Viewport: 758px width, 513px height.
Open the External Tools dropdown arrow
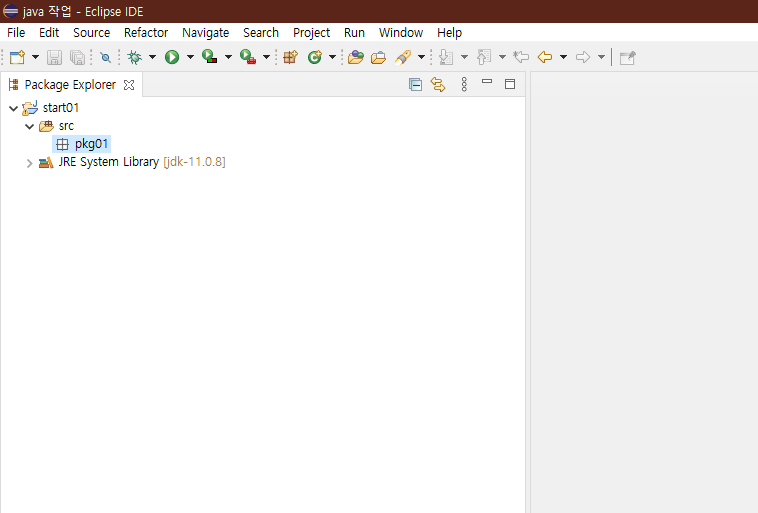click(266, 57)
